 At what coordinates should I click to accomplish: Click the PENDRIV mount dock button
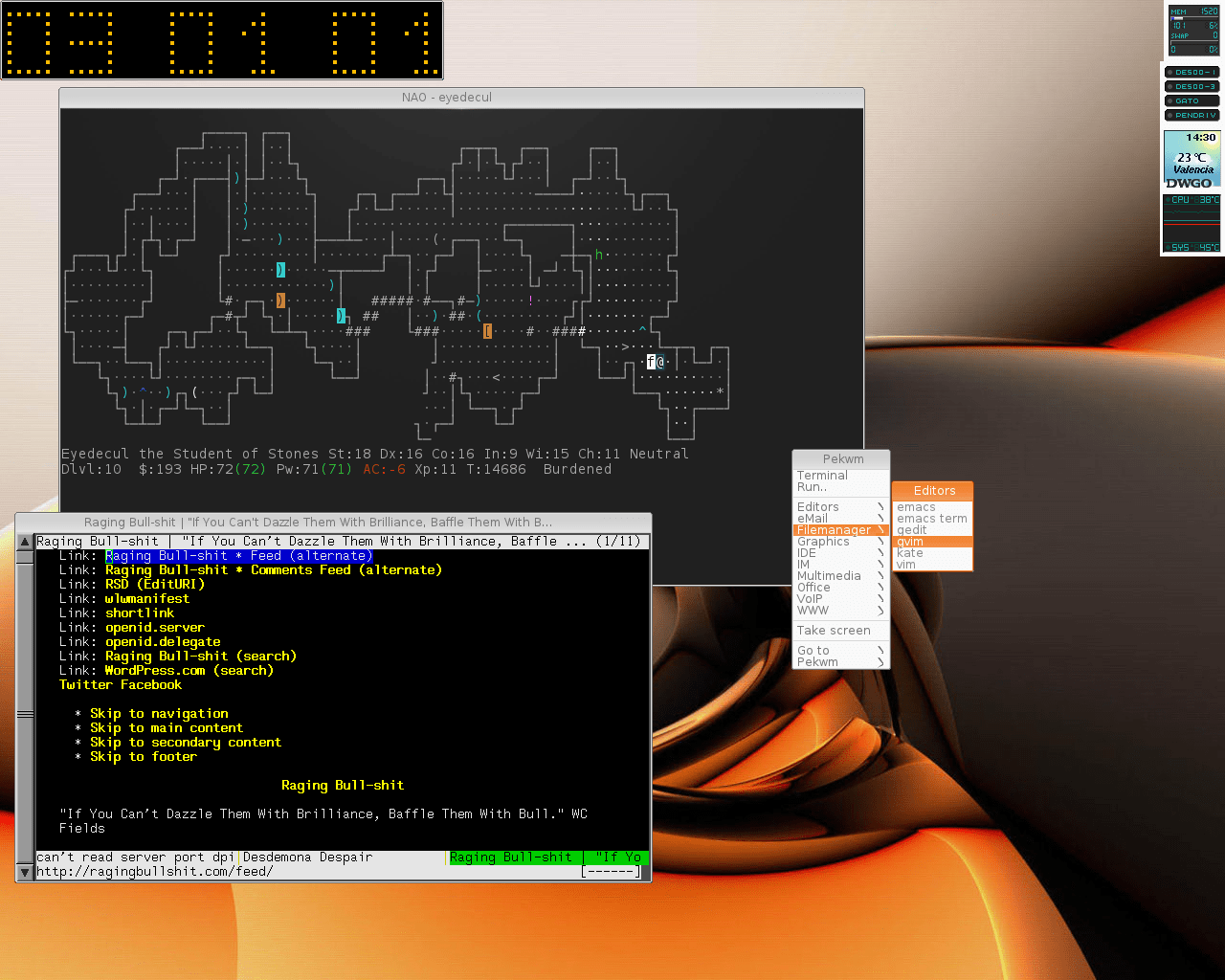point(1192,115)
